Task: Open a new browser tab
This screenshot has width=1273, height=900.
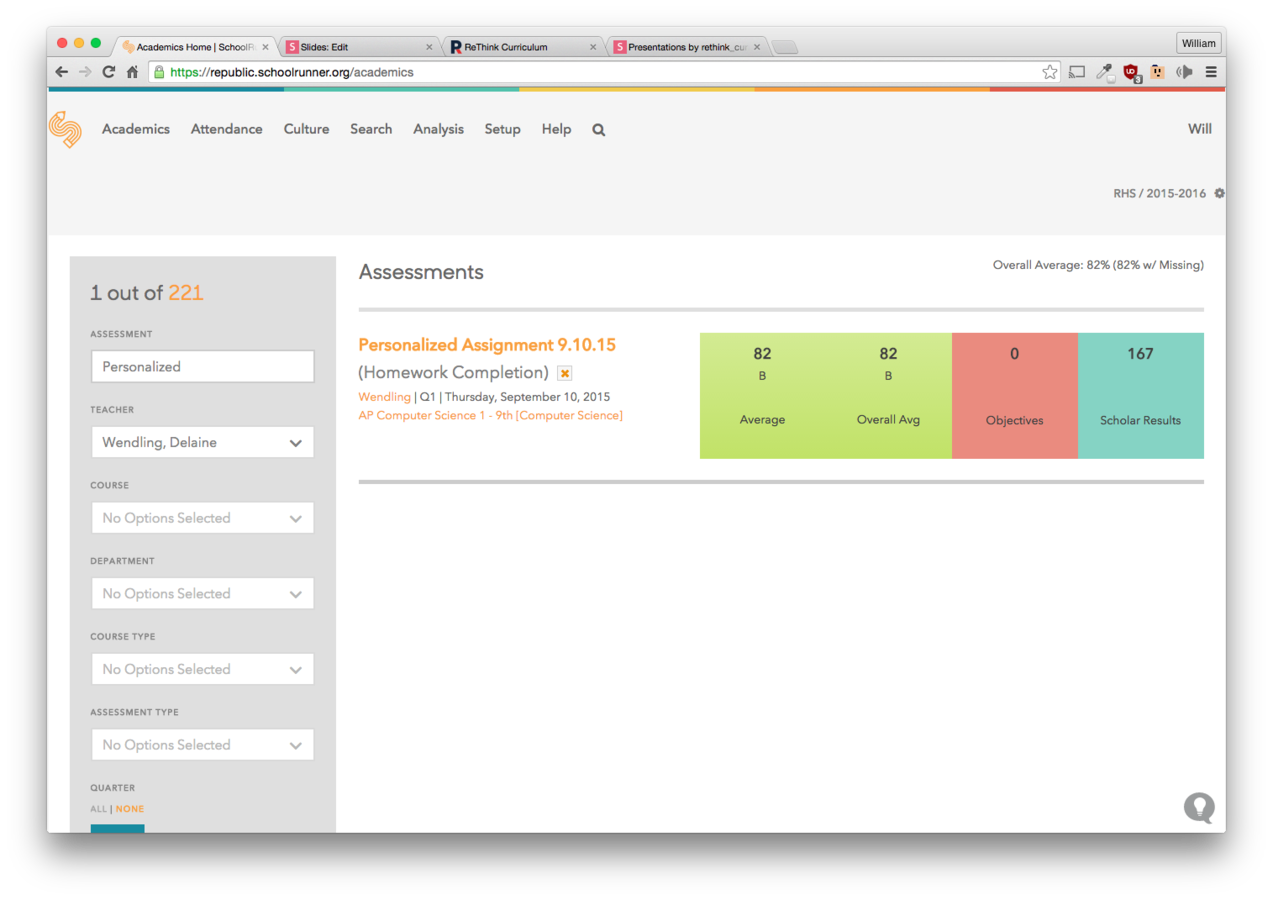Action: coord(785,47)
